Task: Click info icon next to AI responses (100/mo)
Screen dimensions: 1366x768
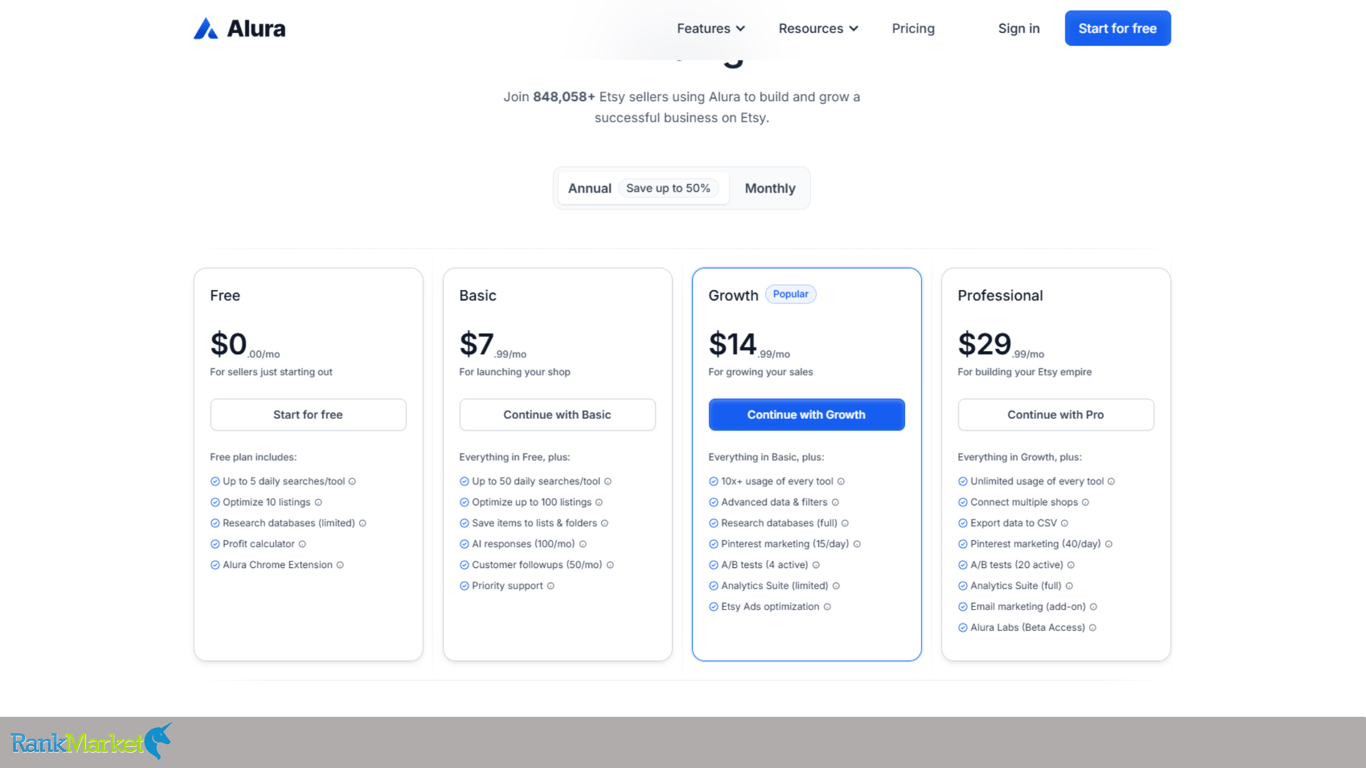Action: point(583,544)
